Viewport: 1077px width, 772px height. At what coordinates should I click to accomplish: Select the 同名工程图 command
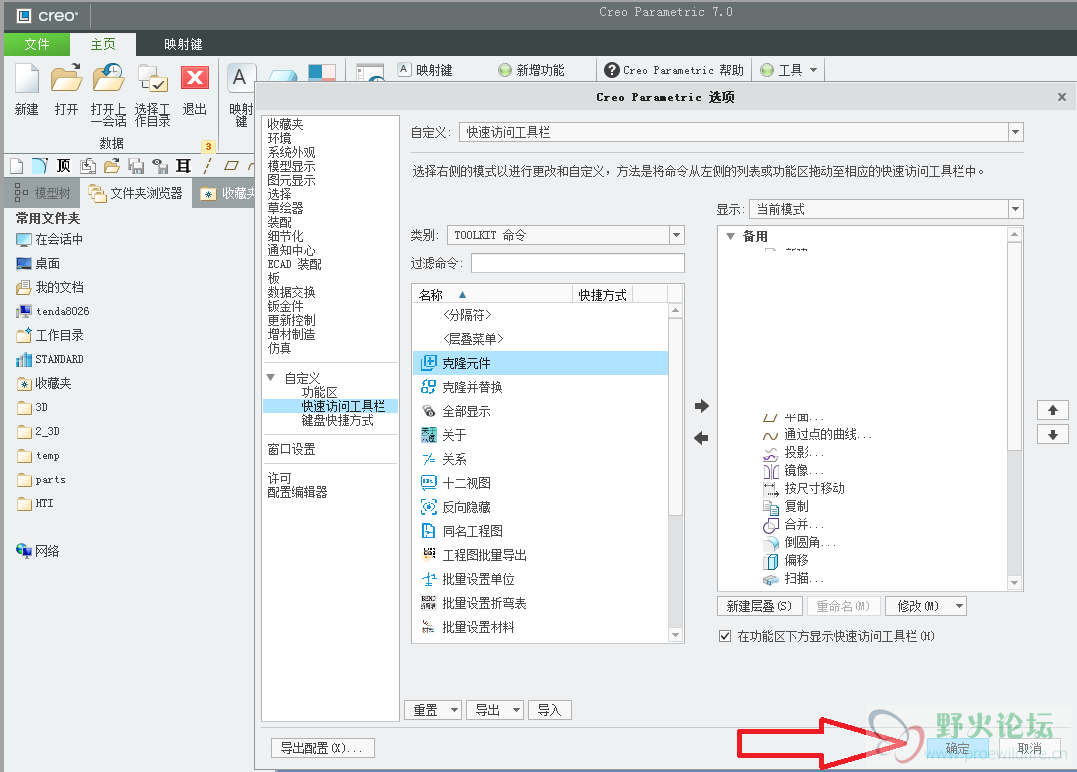coord(540,532)
